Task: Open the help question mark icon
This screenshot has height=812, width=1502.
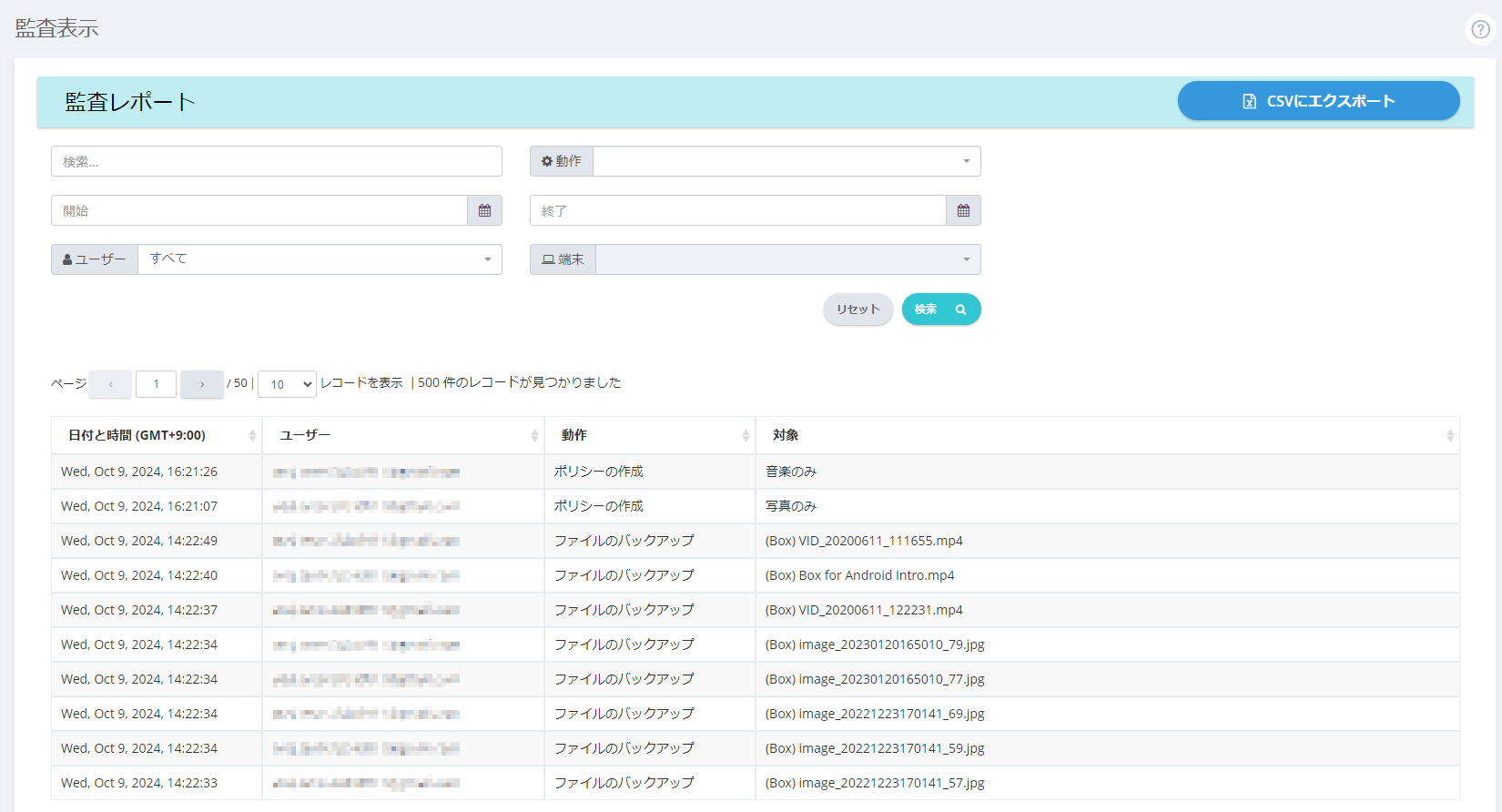Action: [x=1480, y=29]
